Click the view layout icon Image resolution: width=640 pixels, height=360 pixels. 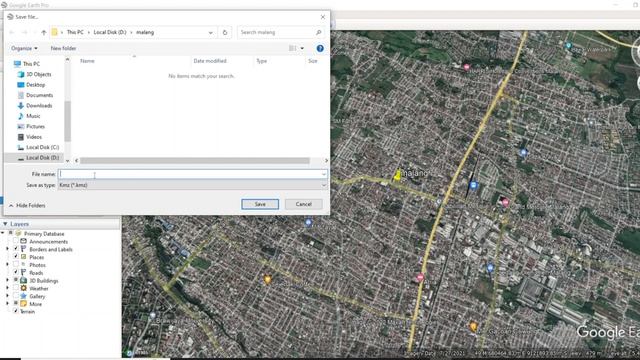pyautogui.click(x=293, y=48)
